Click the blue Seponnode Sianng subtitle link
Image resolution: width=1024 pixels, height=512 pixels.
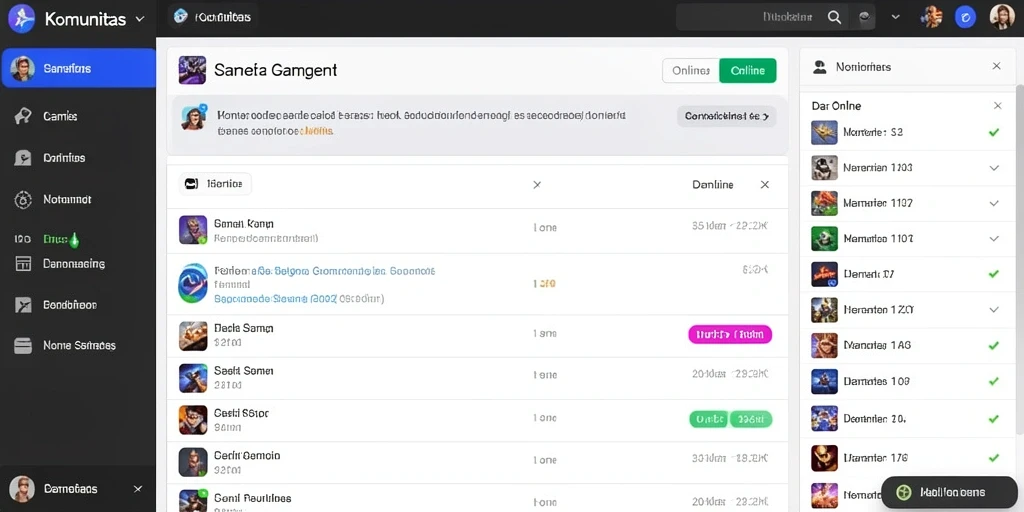pyautogui.click(x=275, y=298)
